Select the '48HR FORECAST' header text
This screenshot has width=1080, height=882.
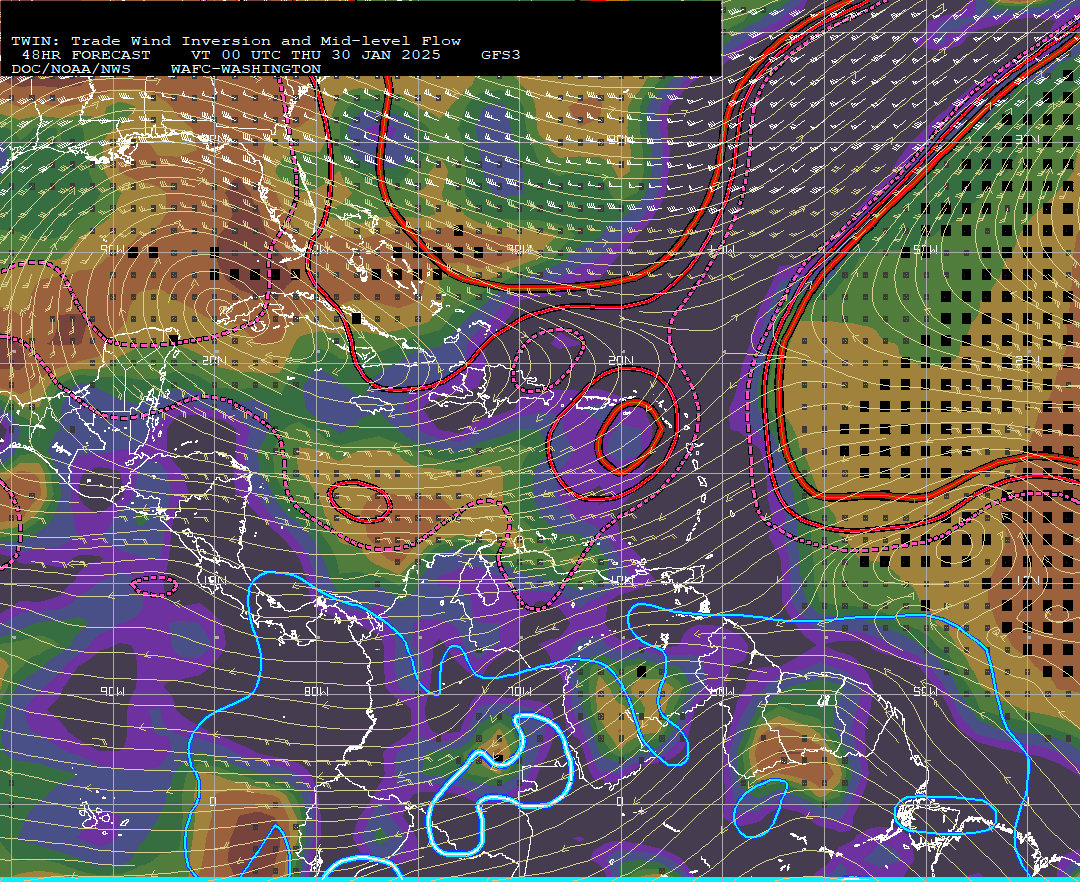(x=85, y=55)
